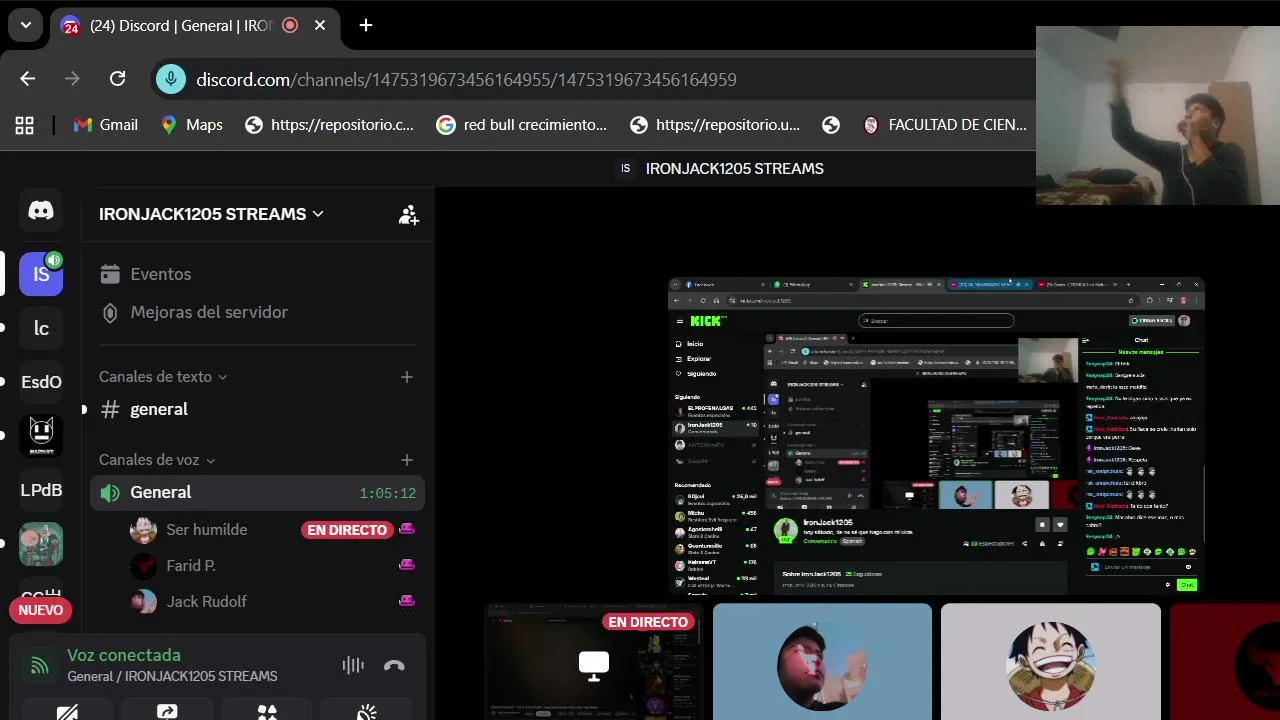Click the browser forward arrow
The image size is (1280, 720).
click(72, 79)
